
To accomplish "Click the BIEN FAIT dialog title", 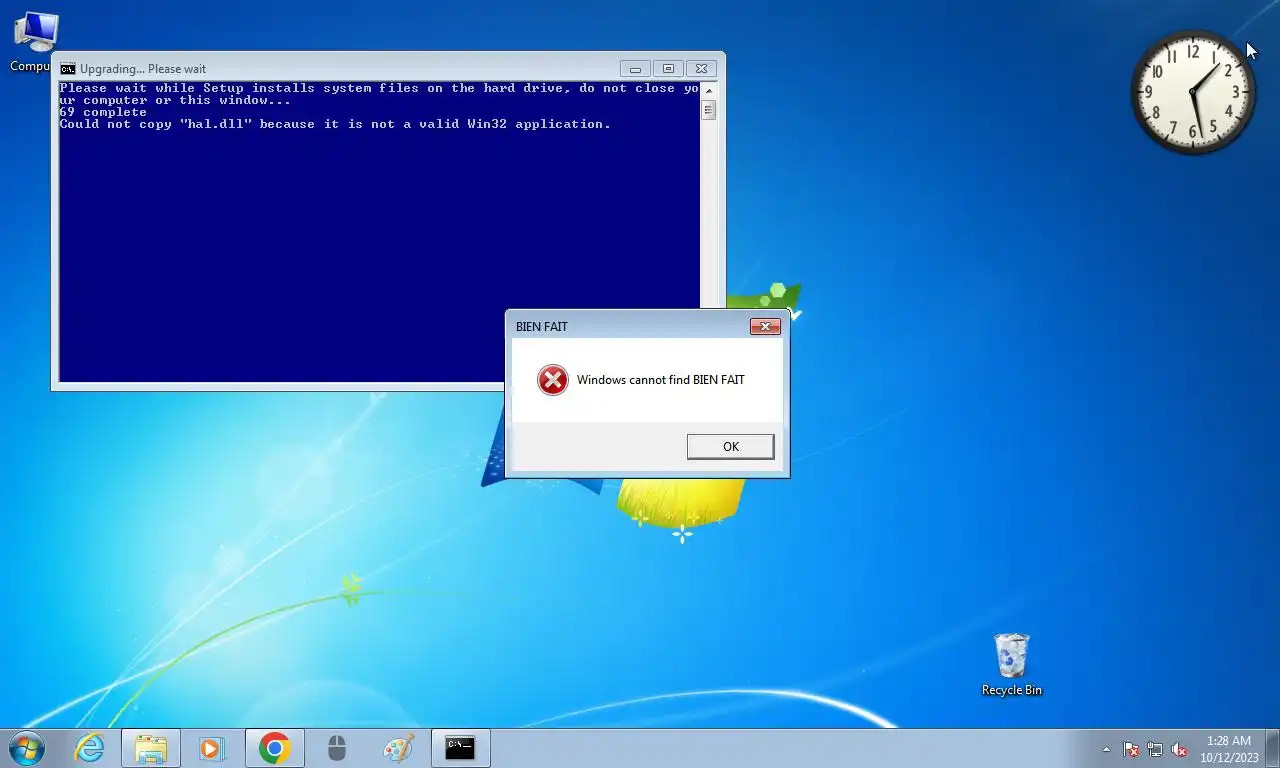I will tap(542, 327).
